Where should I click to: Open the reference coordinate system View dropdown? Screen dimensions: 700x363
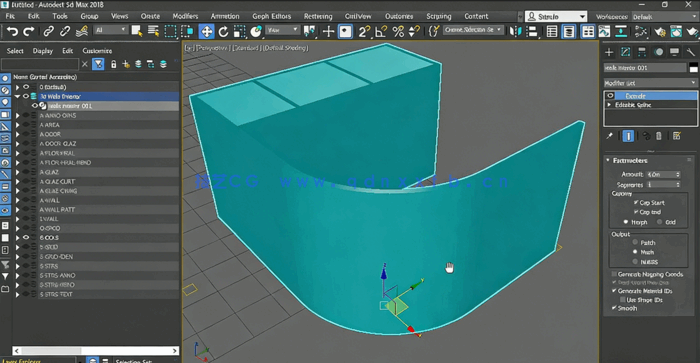[283, 30]
